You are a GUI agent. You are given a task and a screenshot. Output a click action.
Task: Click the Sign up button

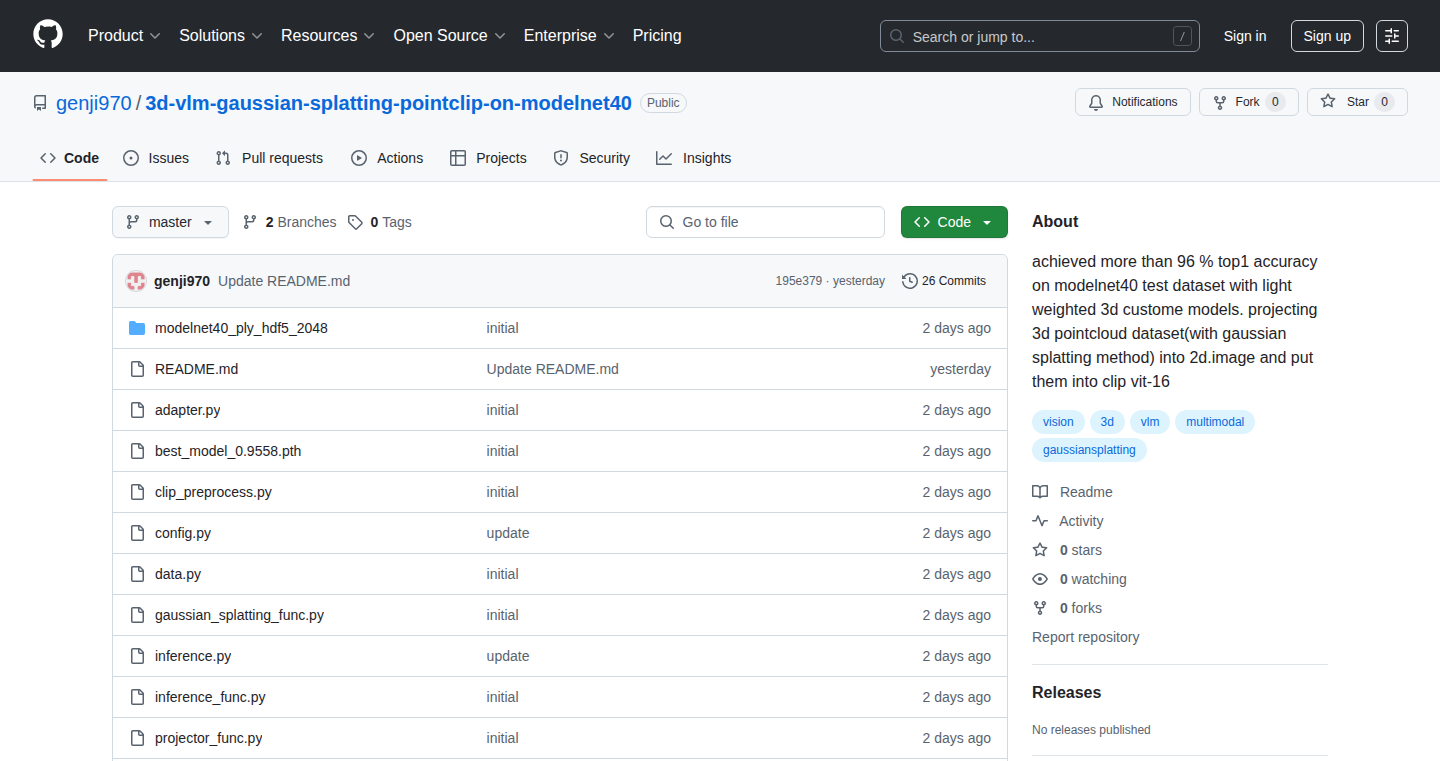(1327, 36)
